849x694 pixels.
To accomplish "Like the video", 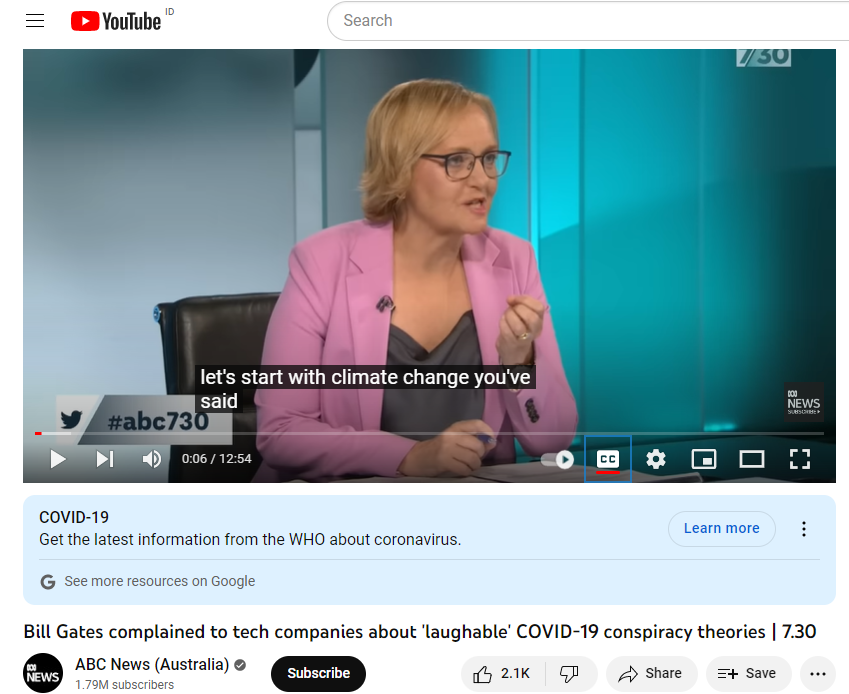I will (503, 673).
